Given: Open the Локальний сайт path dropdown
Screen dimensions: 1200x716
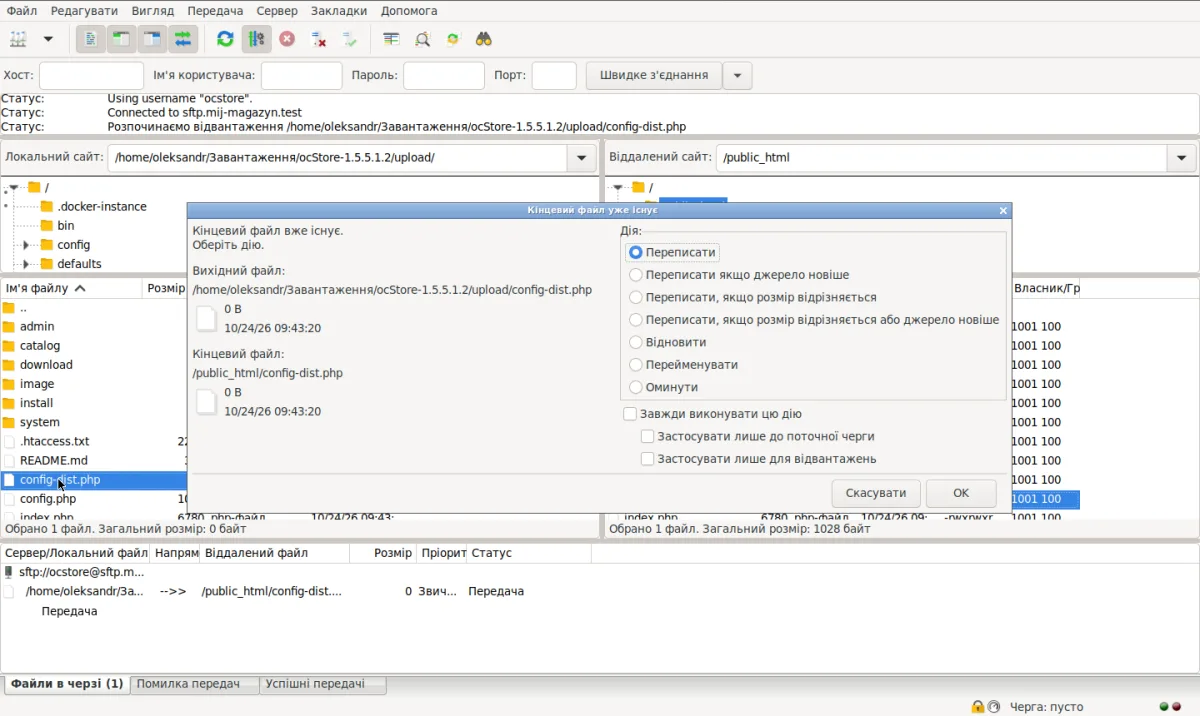Looking at the screenshot, I should coord(582,158).
